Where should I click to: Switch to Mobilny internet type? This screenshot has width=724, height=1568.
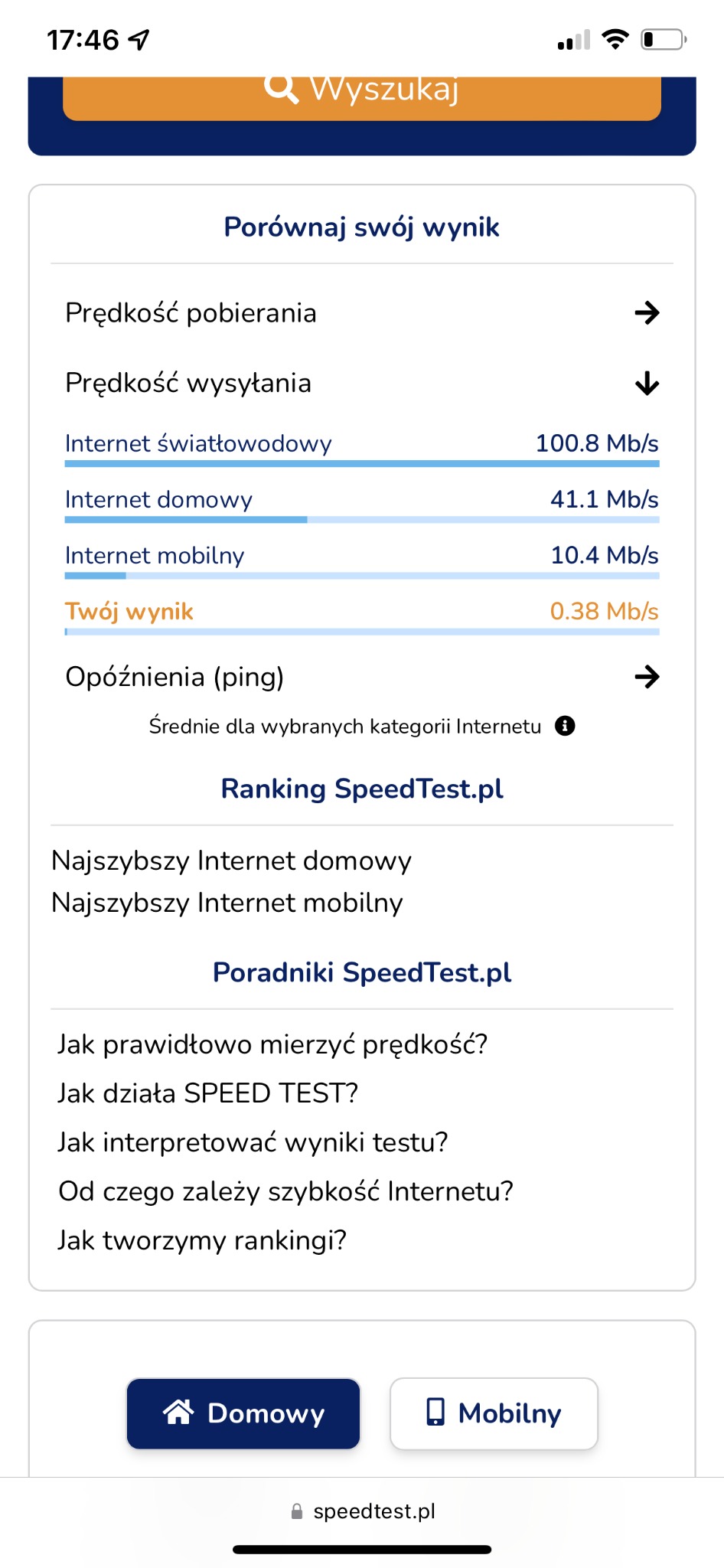[x=494, y=1413]
